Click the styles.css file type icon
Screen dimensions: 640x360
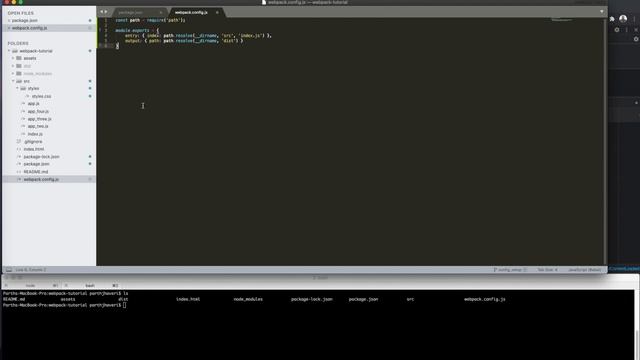27,96
